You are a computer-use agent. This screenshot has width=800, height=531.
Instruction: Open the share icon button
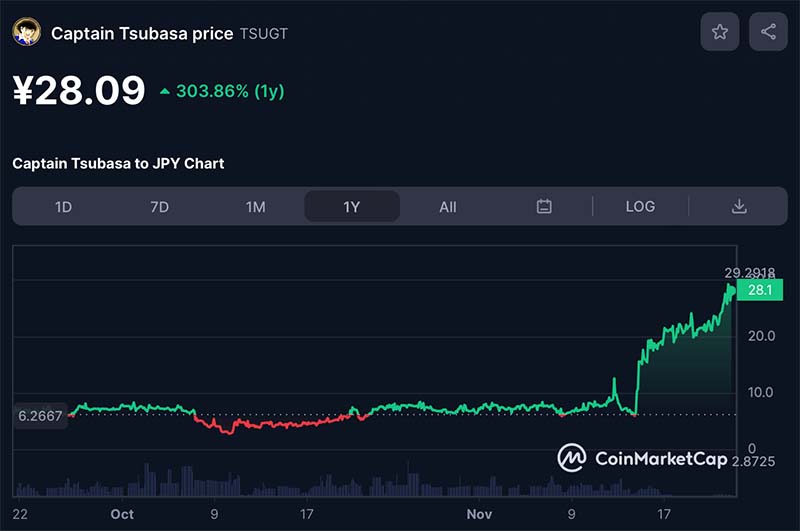click(x=768, y=32)
